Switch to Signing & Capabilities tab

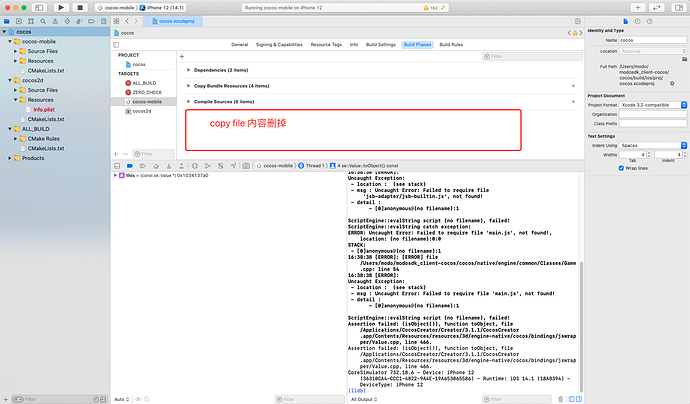279,44
